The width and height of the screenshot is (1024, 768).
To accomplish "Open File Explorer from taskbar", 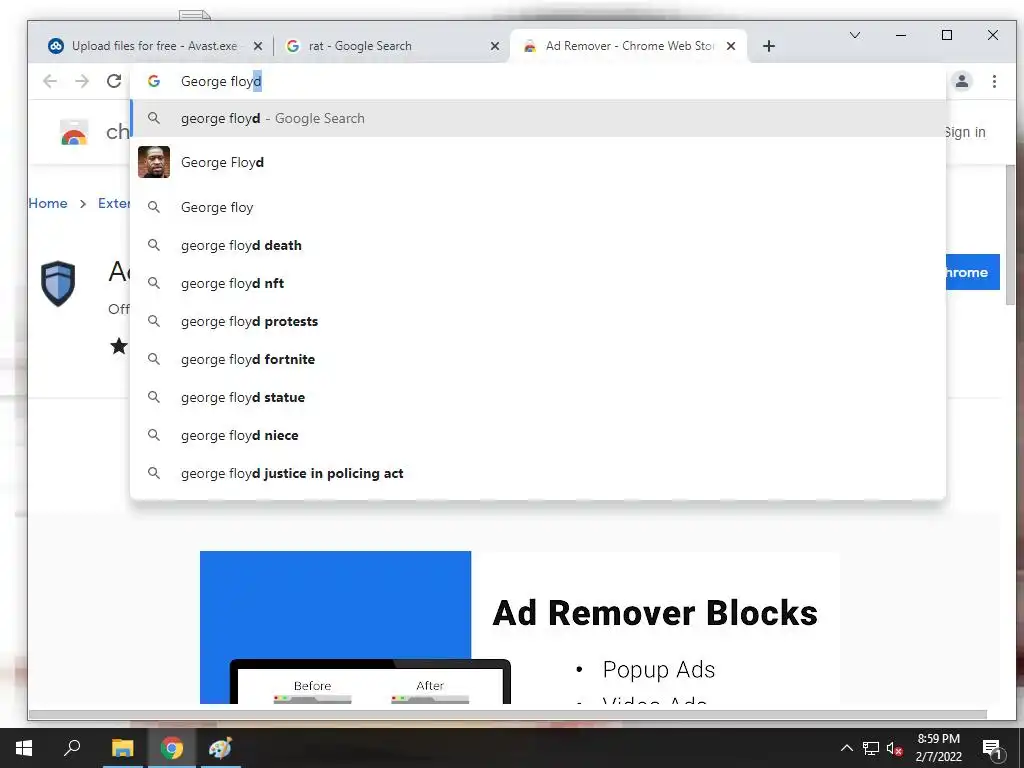I will pos(122,748).
